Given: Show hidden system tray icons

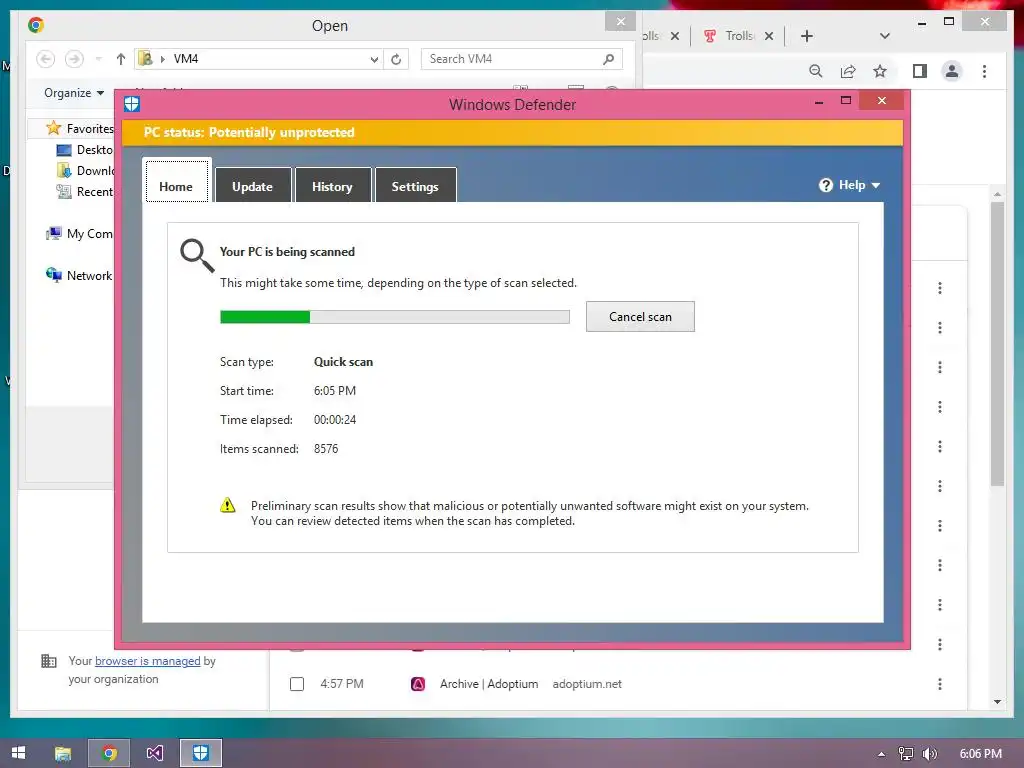Looking at the screenshot, I should coord(882,754).
